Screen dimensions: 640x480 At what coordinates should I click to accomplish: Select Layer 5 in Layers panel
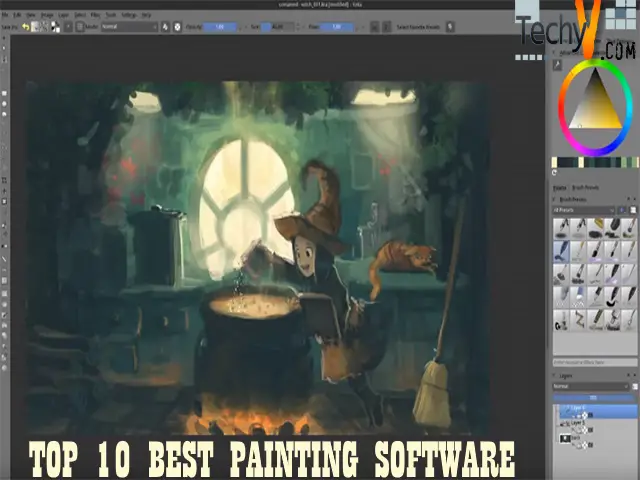(578, 423)
